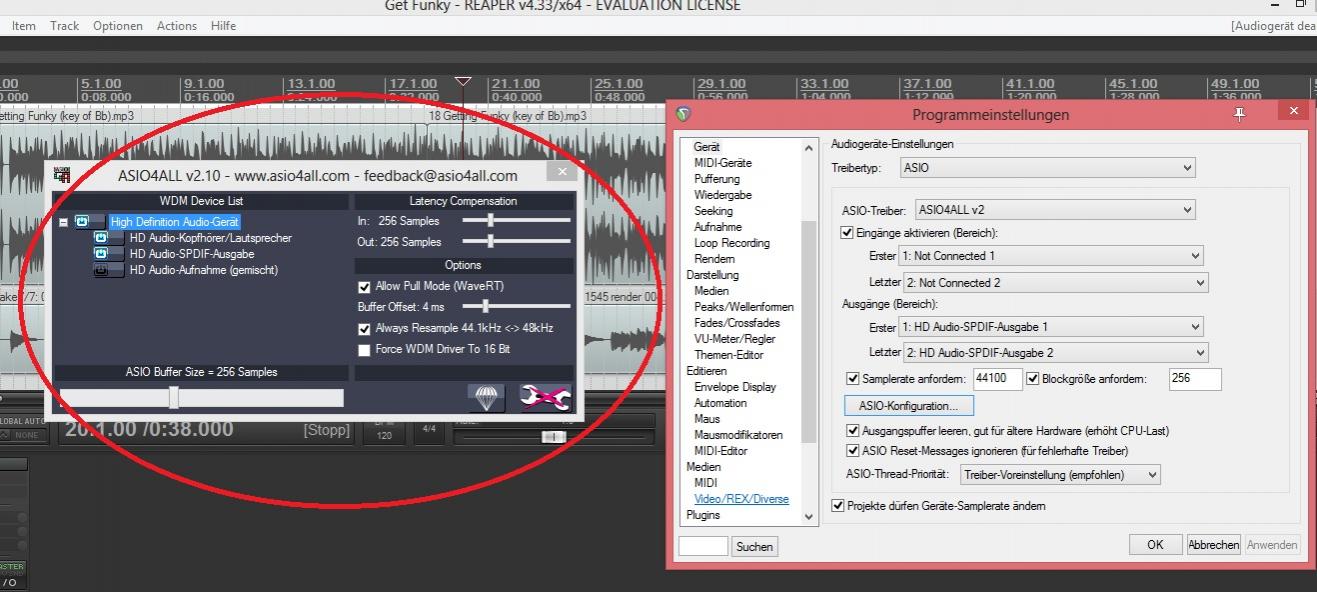Click the 4/4 time signature field in REAPER

click(x=429, y=429)
